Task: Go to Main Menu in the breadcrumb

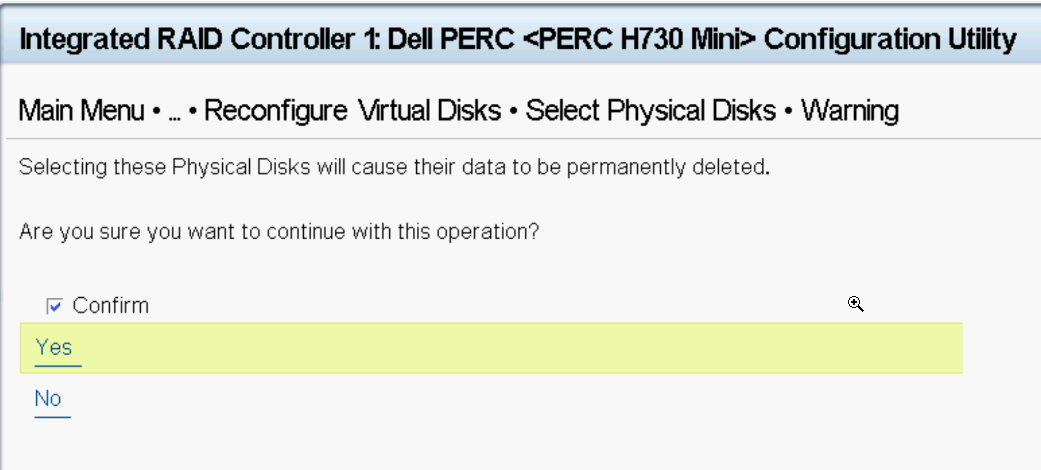Action: click(x=81, y=110)
